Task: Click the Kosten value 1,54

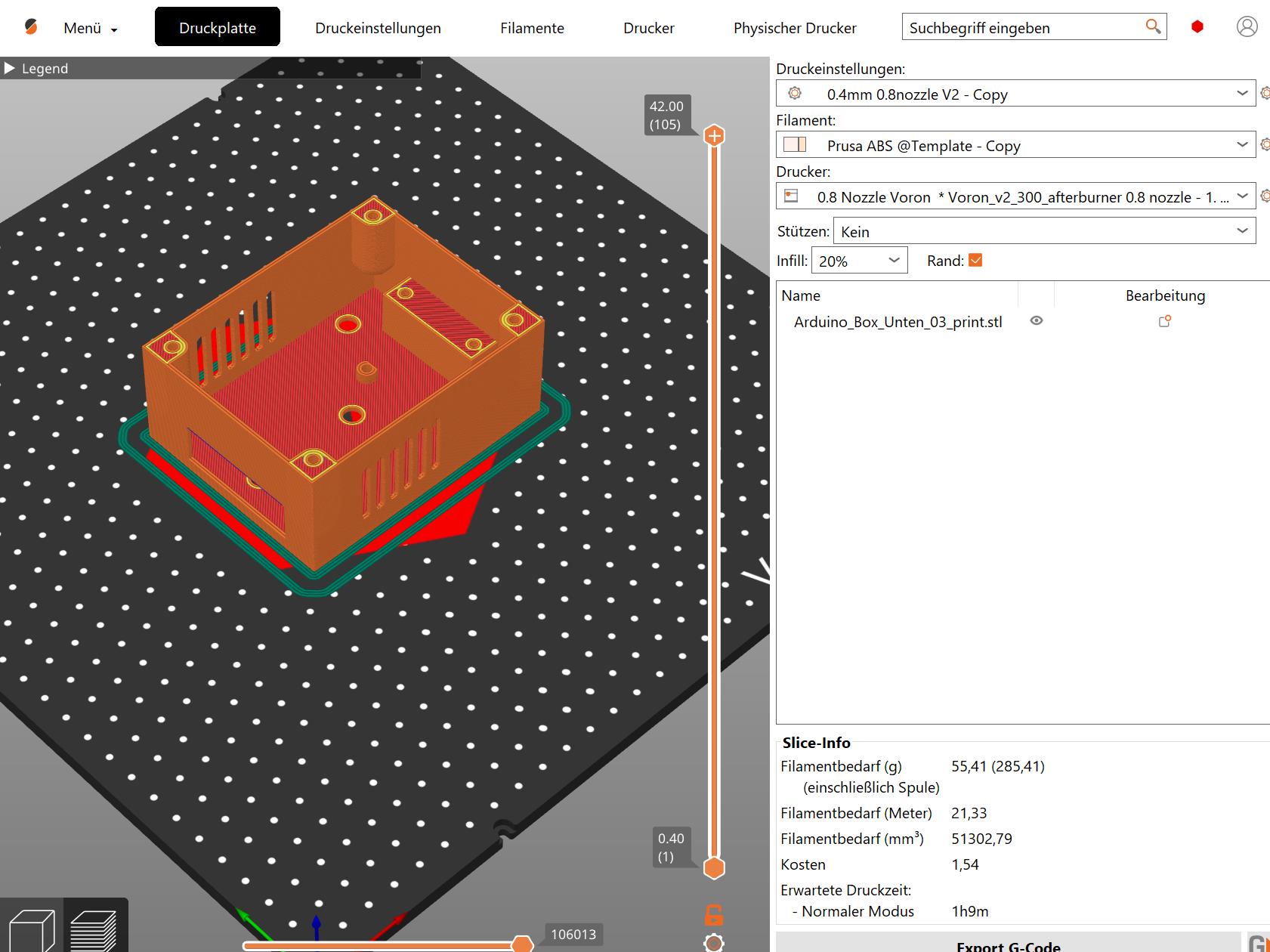Action: pos(965,864)
